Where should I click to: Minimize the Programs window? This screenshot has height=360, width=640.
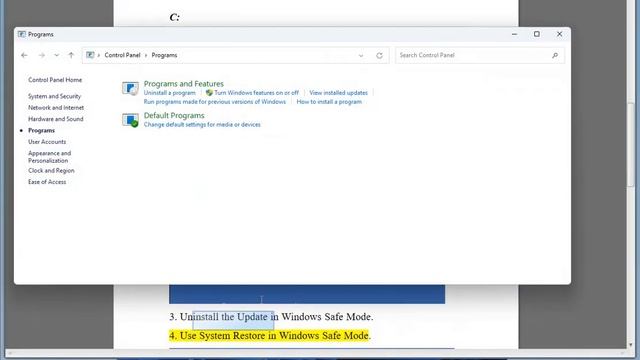514,34
